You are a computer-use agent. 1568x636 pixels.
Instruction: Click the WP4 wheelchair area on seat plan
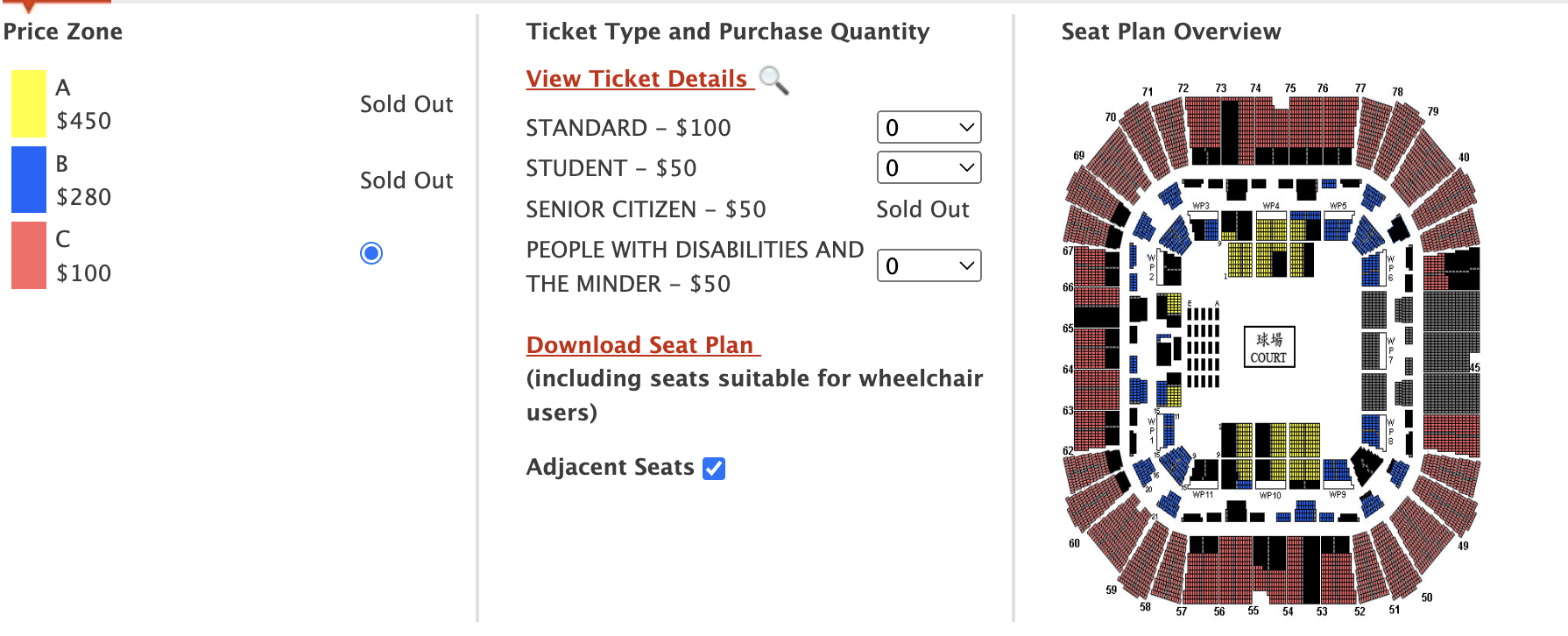[x=1271, y=206]
